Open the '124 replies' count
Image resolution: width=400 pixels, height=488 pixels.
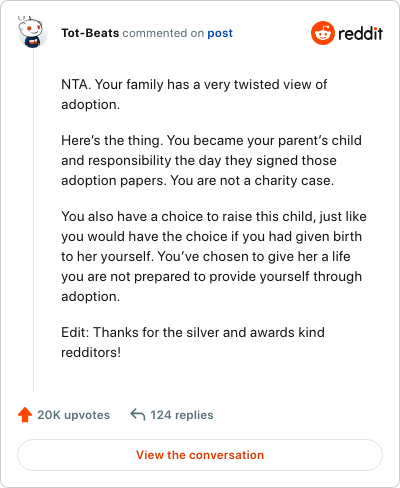coord(182,415)
